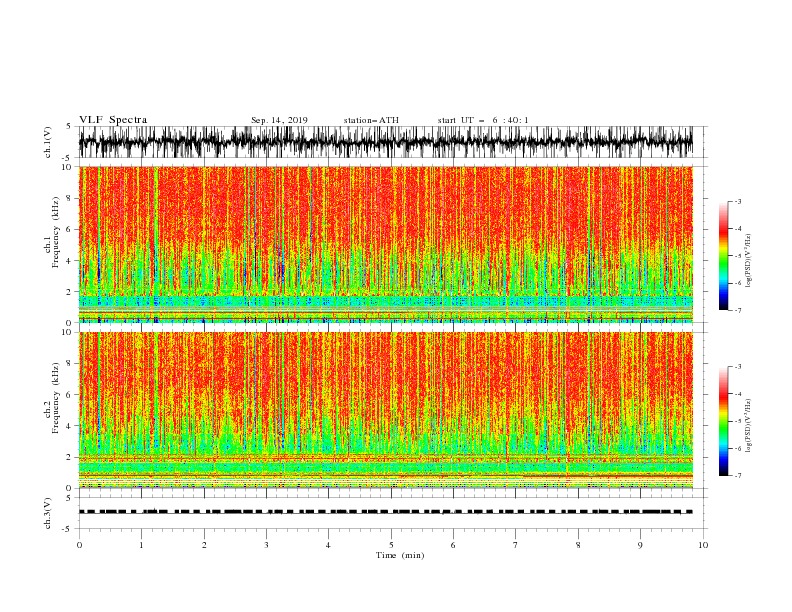Click the "-7" tick on ch.1 colorbar
This screenshot has height=612, width=792.
(737, 310)
